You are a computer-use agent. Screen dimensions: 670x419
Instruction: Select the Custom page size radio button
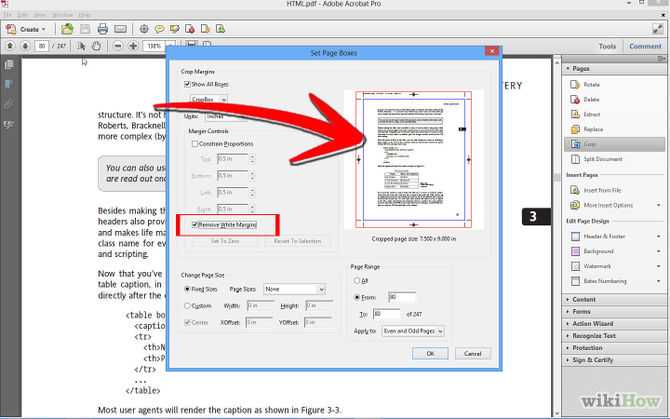(x=187, y=306)
